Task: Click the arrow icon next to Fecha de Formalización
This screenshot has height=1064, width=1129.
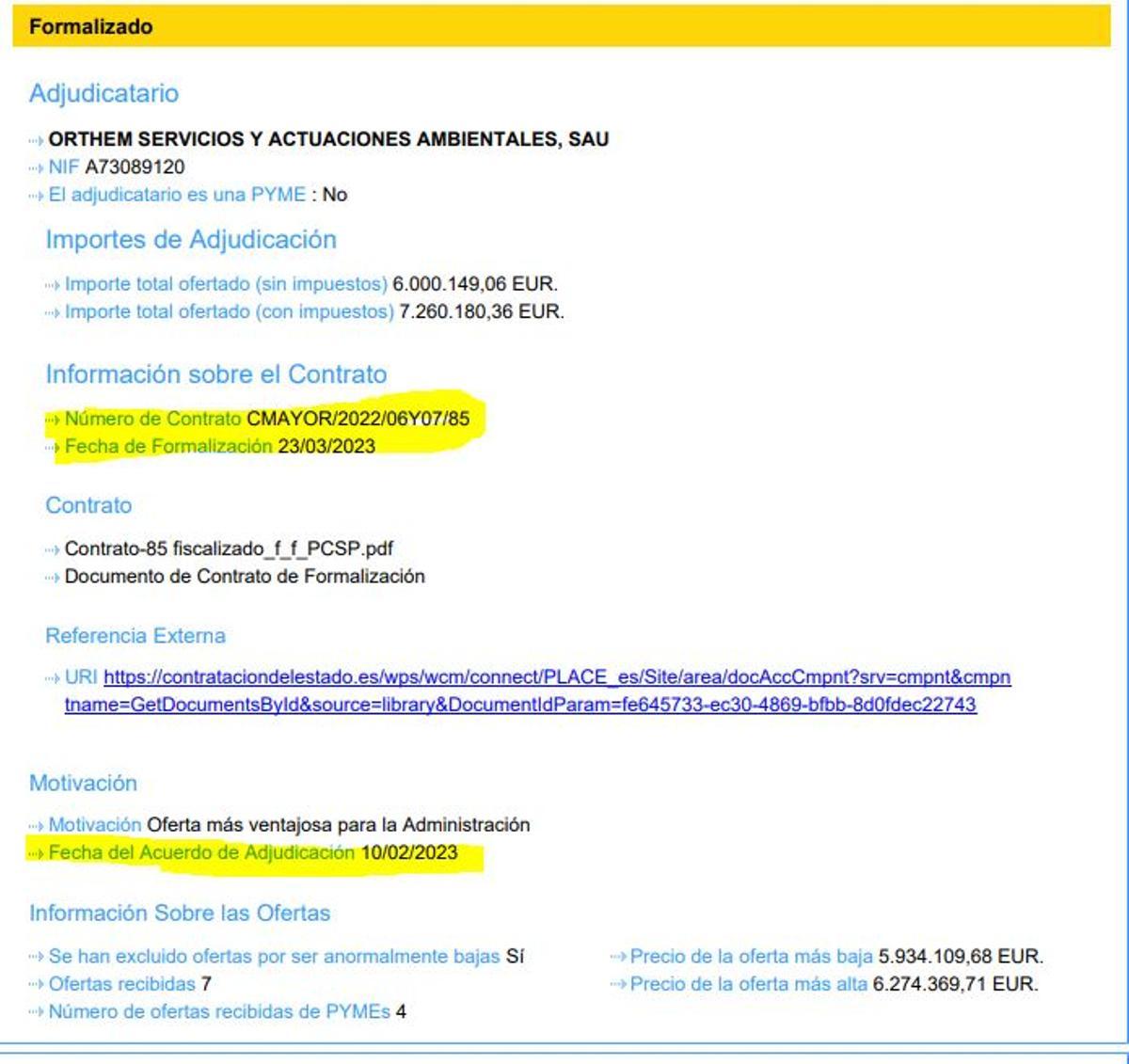Action: point(52,447)
